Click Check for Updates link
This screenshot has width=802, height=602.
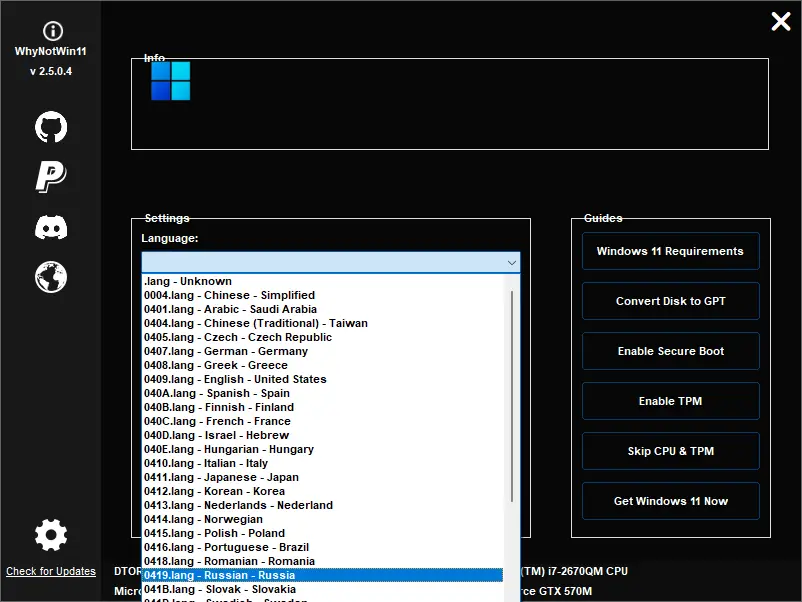[51, 571]
